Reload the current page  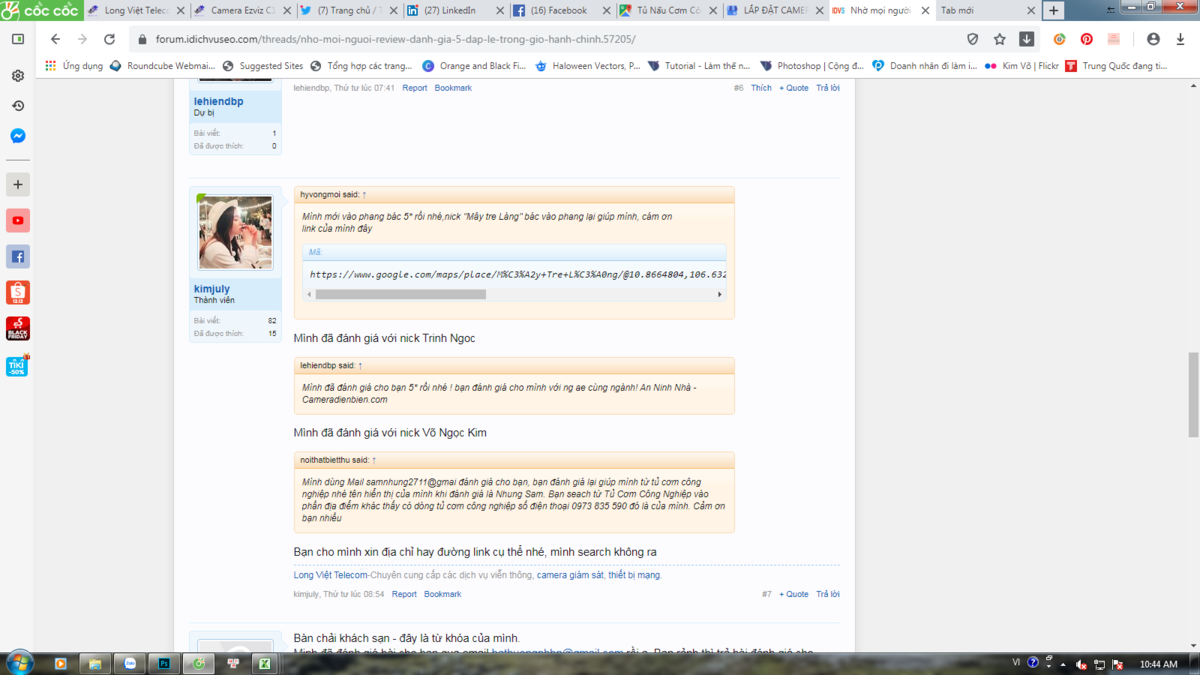[109, 39]
